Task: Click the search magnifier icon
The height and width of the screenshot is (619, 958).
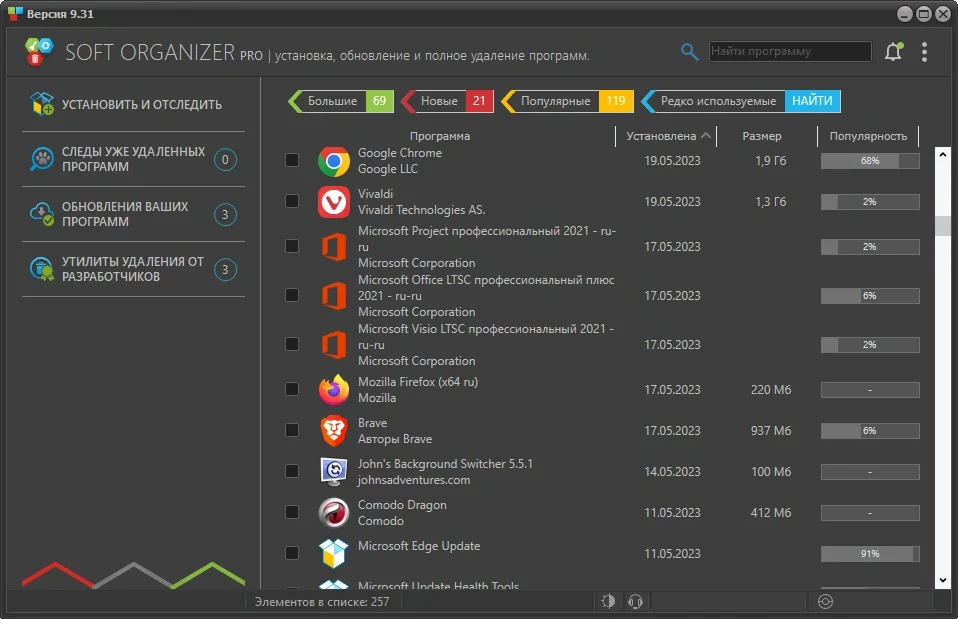Action: 689,52
